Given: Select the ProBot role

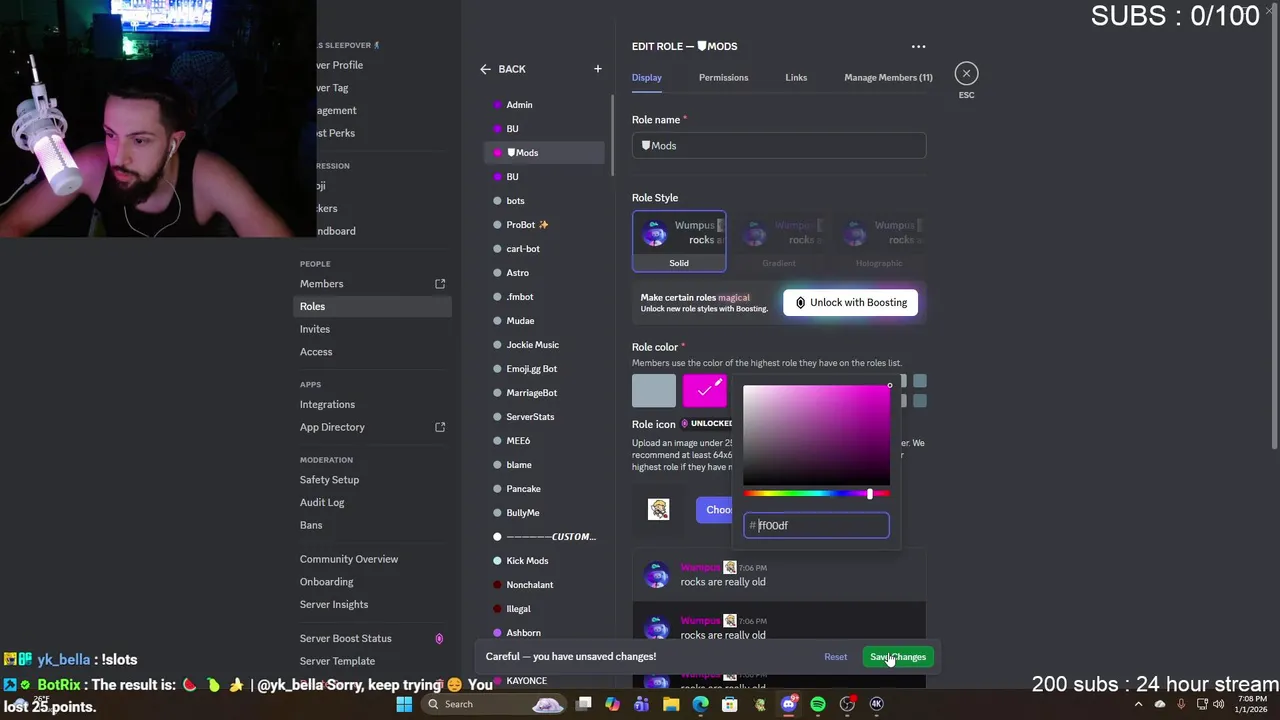Looking at the screenshot, I should tap(545, 225).
